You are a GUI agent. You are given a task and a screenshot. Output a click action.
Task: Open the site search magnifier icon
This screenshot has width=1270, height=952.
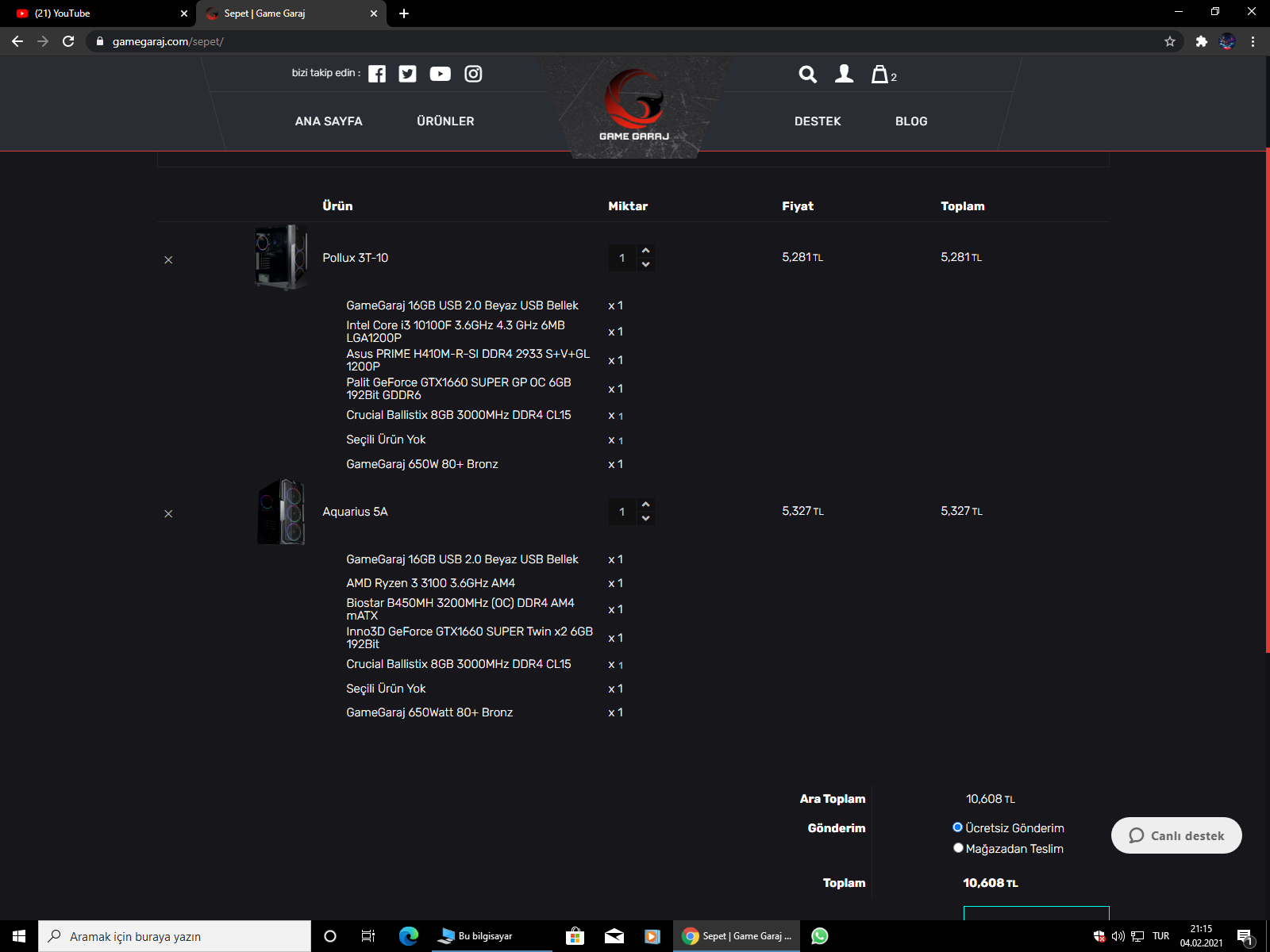tap(807, 74)
